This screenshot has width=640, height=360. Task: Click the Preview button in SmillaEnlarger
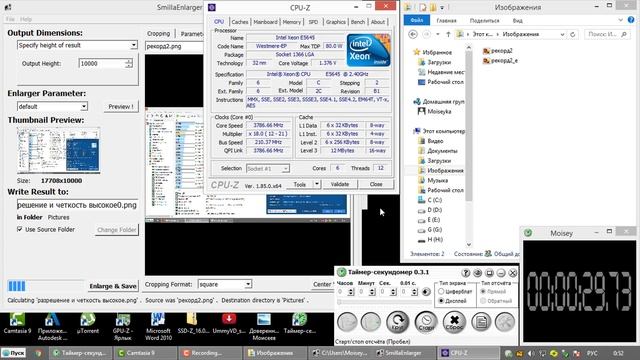tap(120, 107)
